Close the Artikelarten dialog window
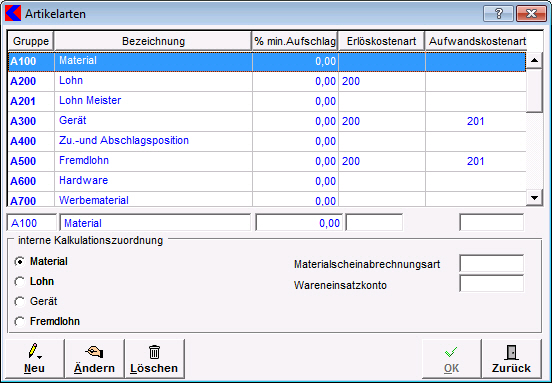The width and height of the screenshot is (552, 383). tap(531, 14)
